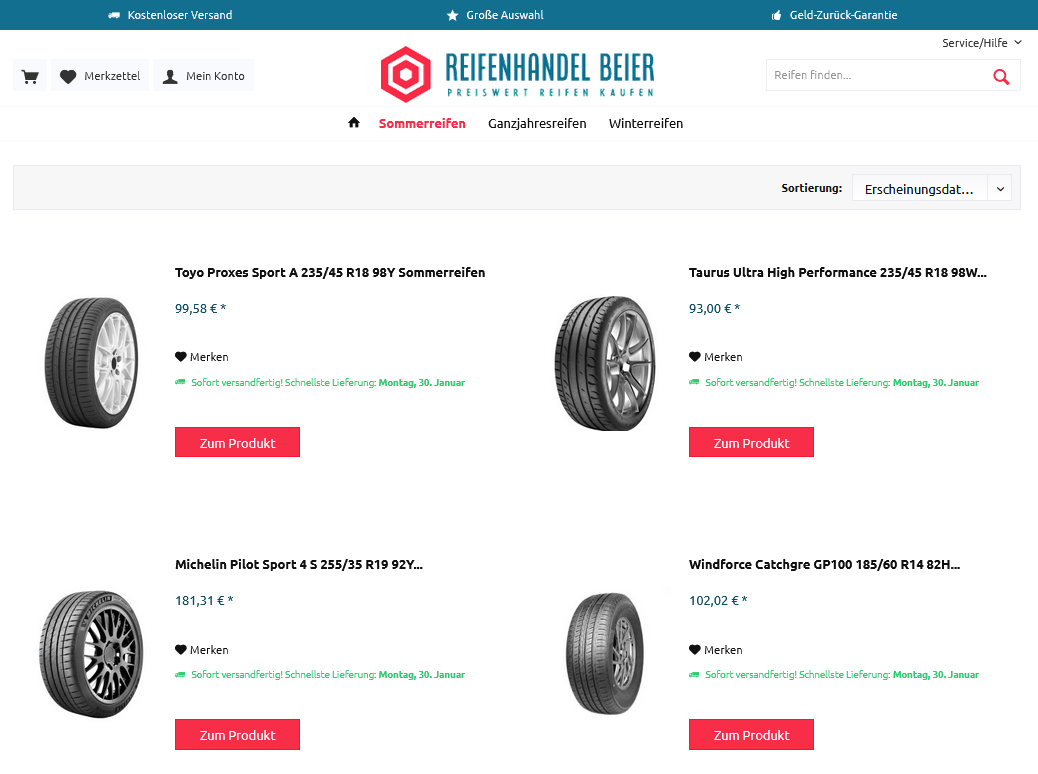
Task: Open Merkzettel wishlist with heart icon
Action: tap(100, 75)
